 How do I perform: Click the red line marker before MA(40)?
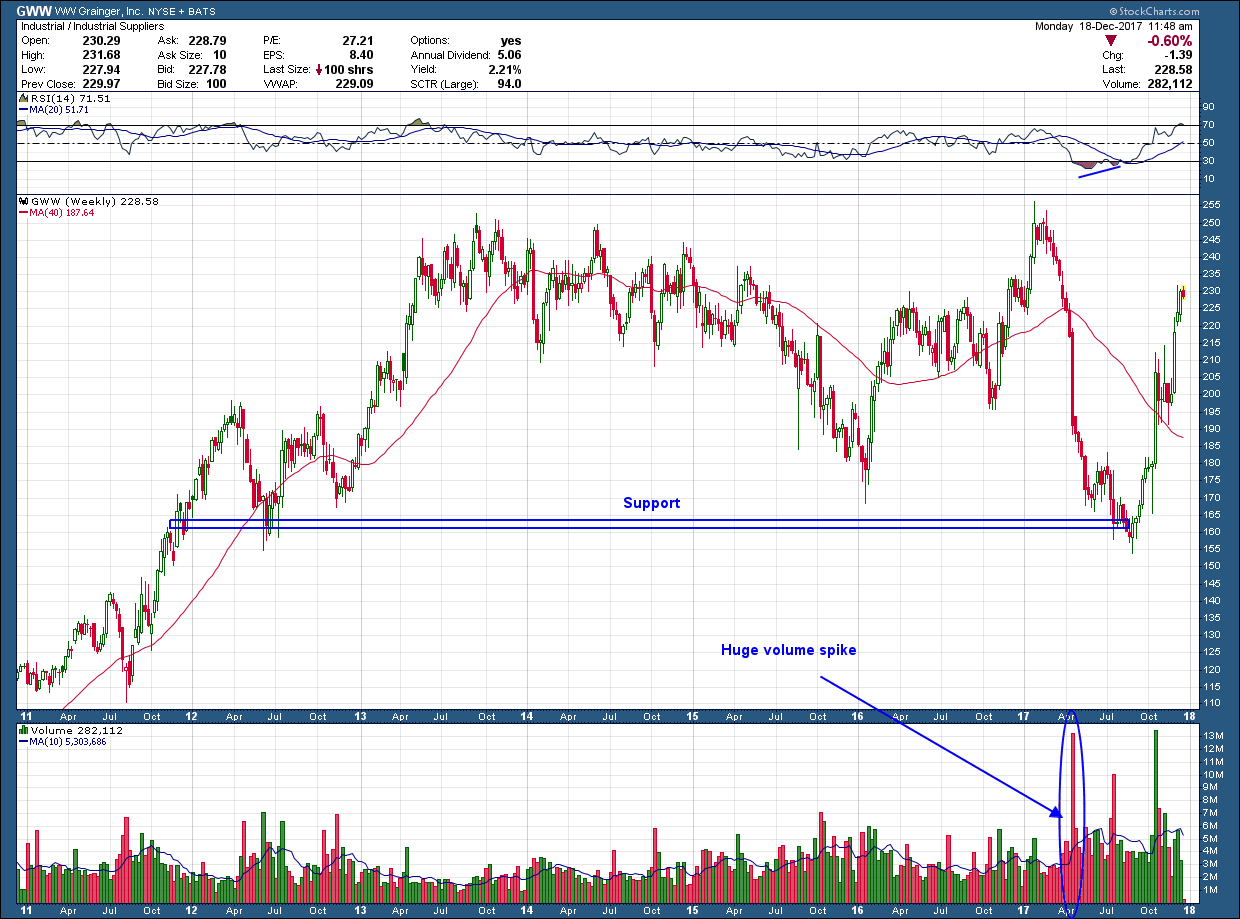click(x=22, y=212)
